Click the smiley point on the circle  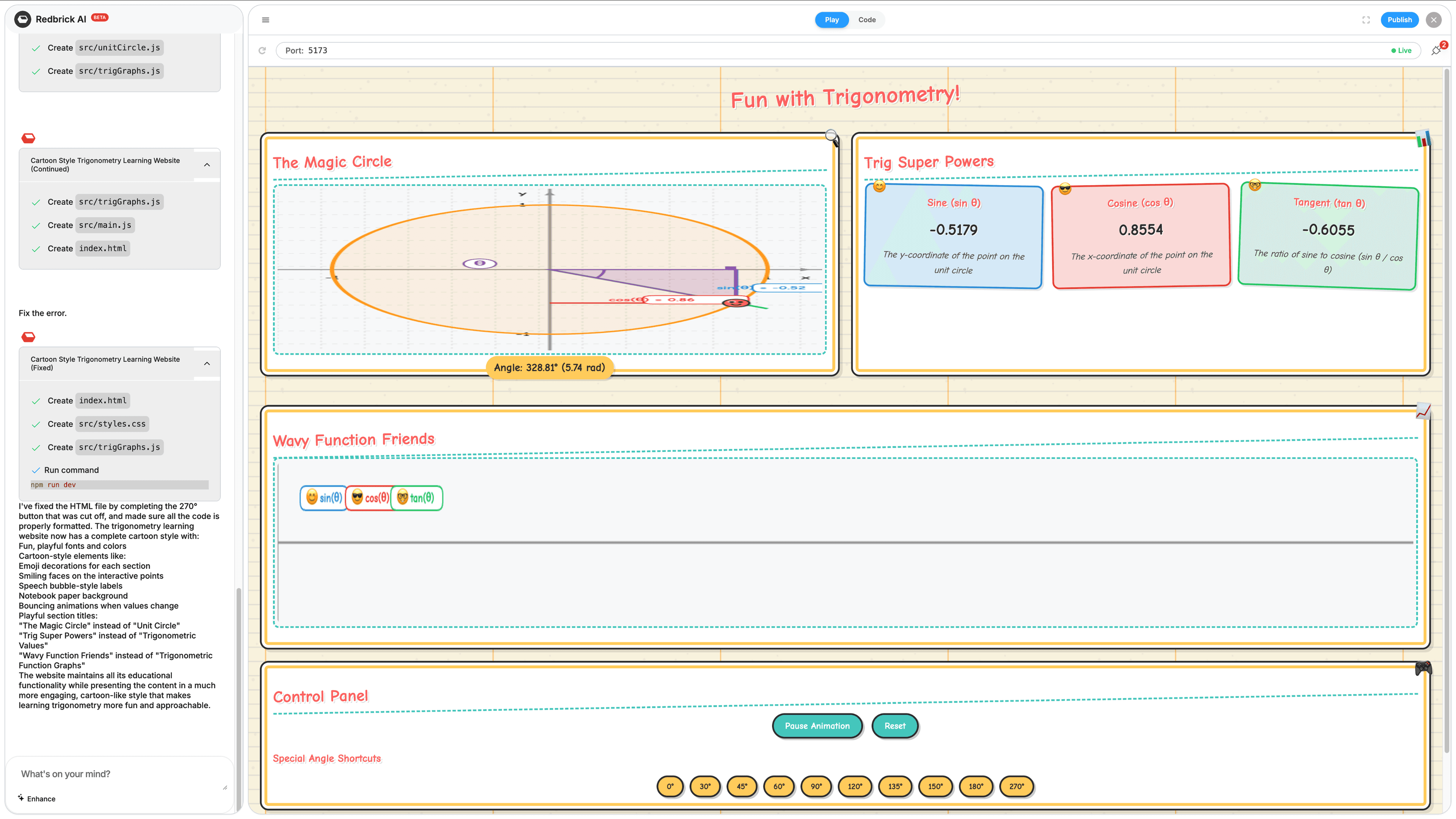pyautogui.click(x=735, y=303)
